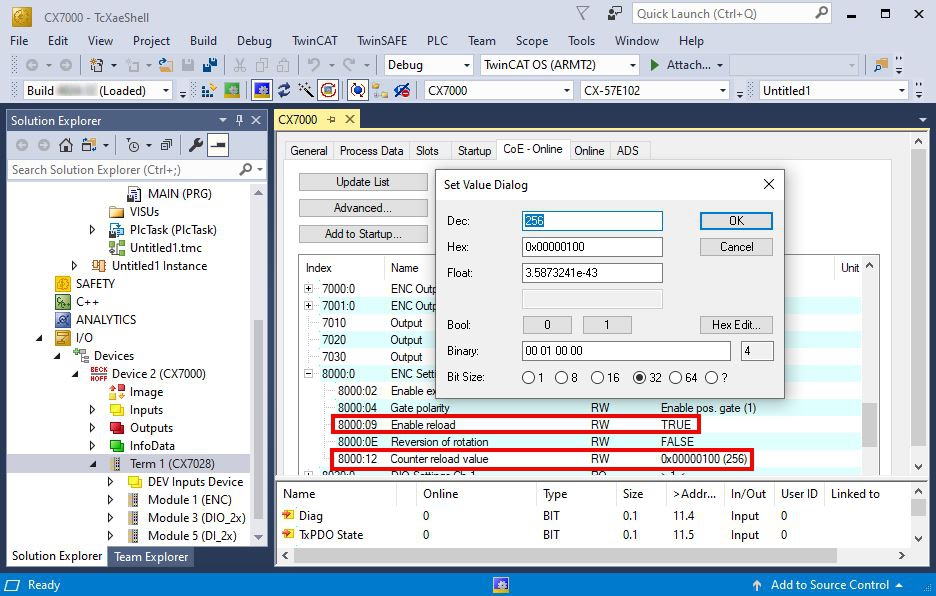936x596 pixels.
Task: Switch to the Process Data tab
Action: point(371,150)
